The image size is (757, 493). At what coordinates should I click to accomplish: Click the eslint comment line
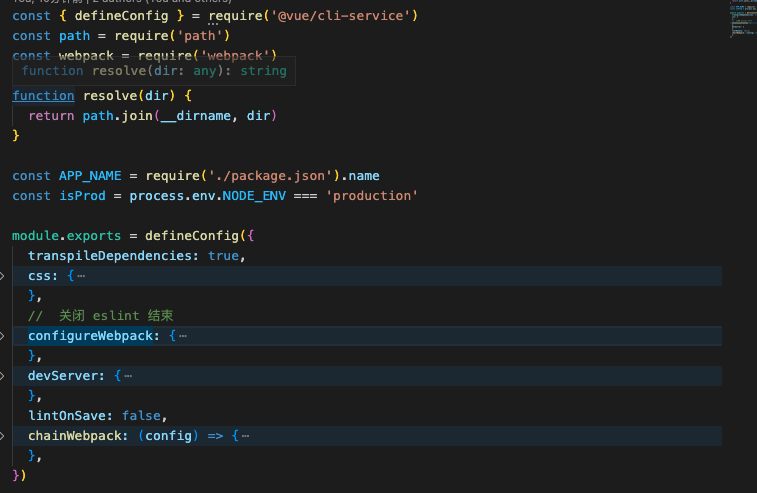100,316
